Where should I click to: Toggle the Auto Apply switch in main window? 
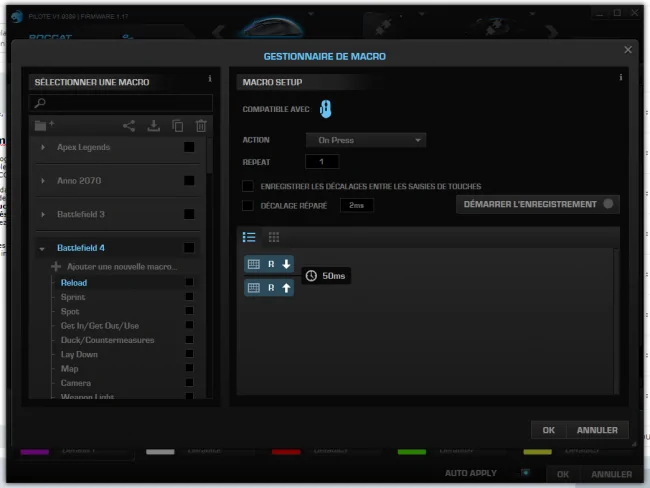525,473
